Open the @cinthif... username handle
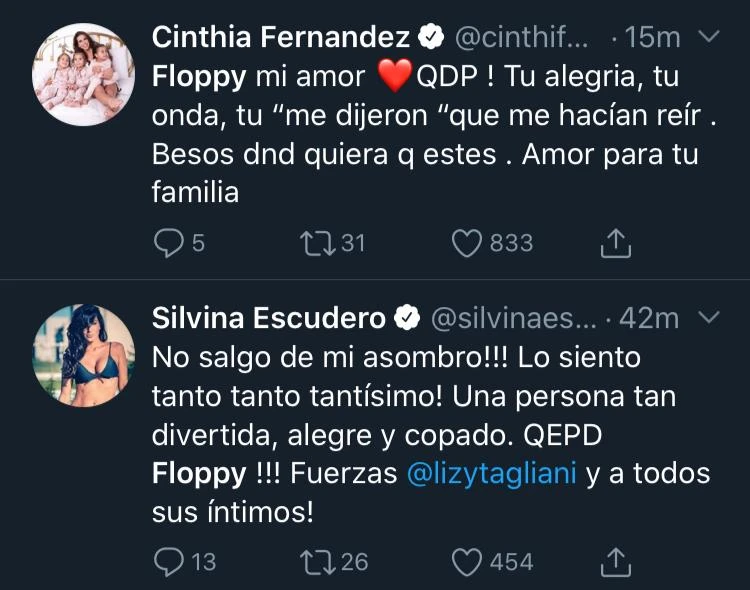The height and width of the screenshot is (590, 750). [523, 38]
